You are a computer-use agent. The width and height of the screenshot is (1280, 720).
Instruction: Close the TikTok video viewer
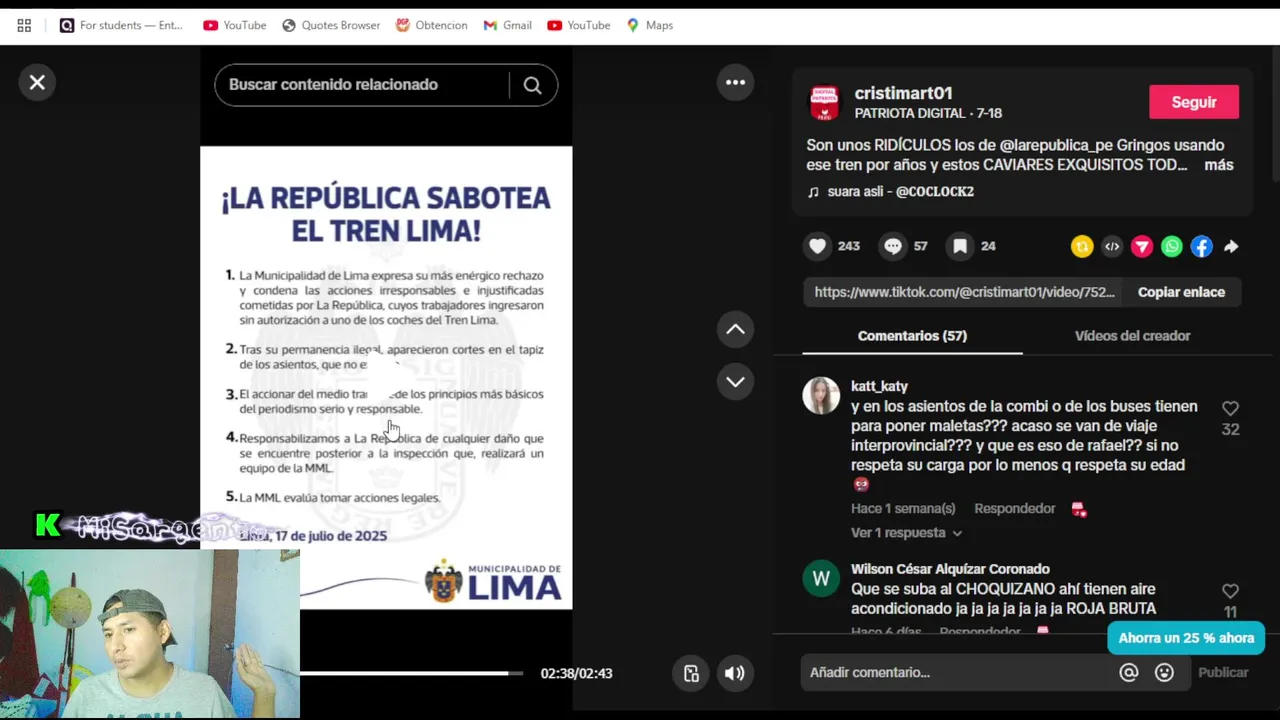point(37,83)
